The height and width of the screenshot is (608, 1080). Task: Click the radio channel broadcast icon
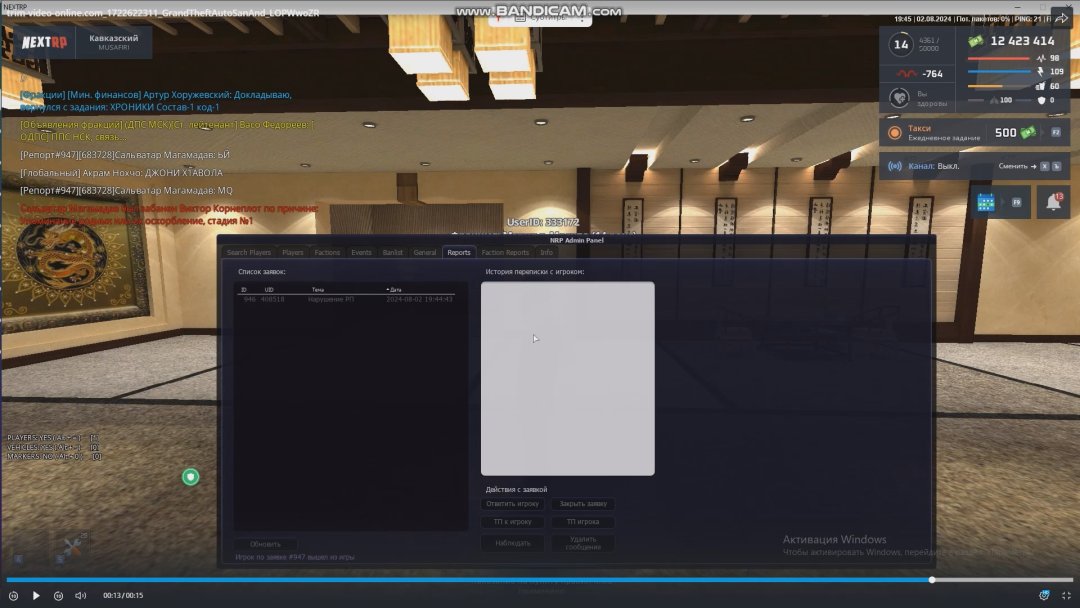click(x=894, y=166)
